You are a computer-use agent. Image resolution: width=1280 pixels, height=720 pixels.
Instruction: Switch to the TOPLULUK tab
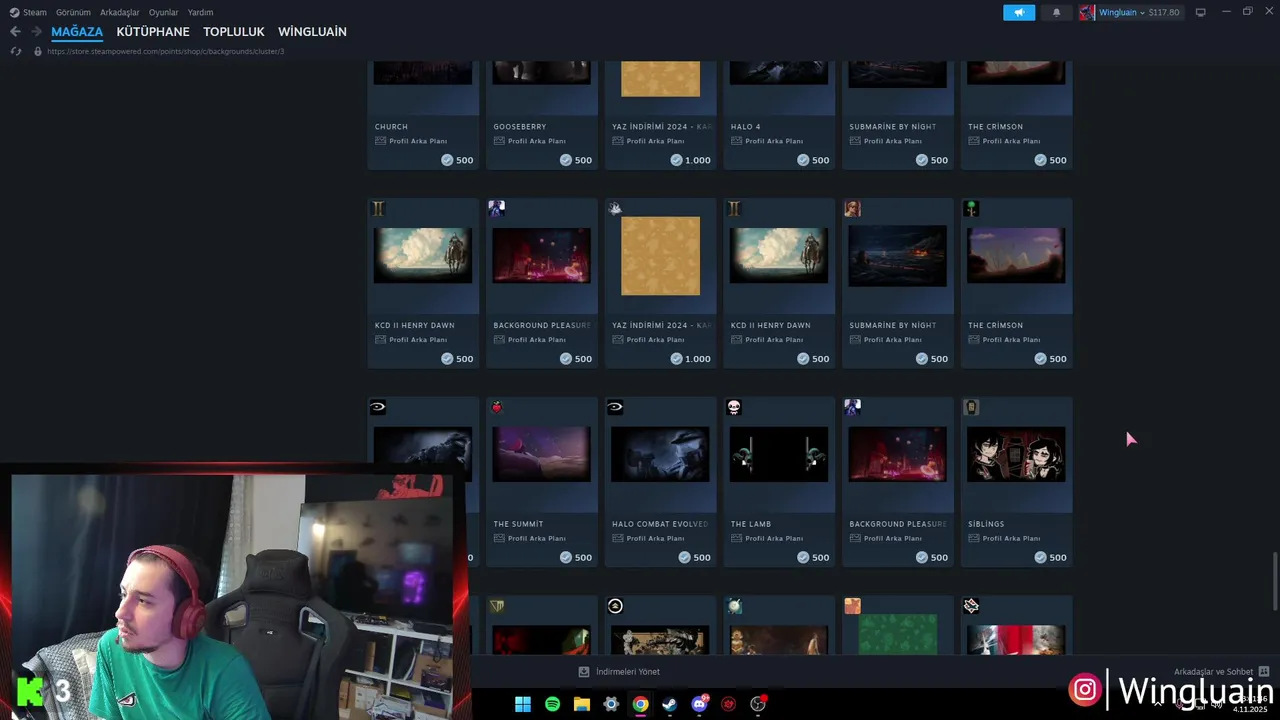tap(234, 32)
